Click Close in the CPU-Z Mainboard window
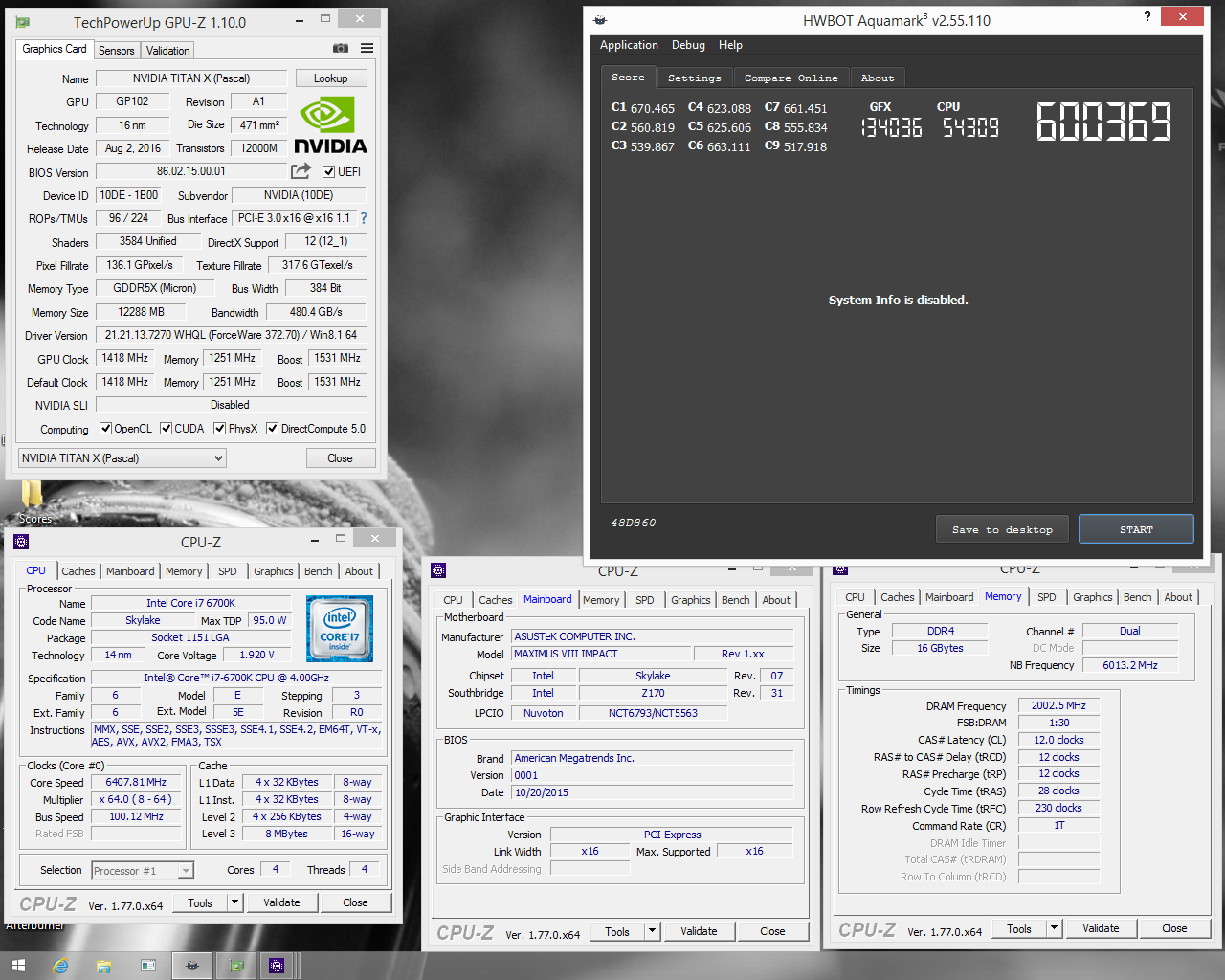The height and width of the screenshot is (980, 1225). [772, 931]
